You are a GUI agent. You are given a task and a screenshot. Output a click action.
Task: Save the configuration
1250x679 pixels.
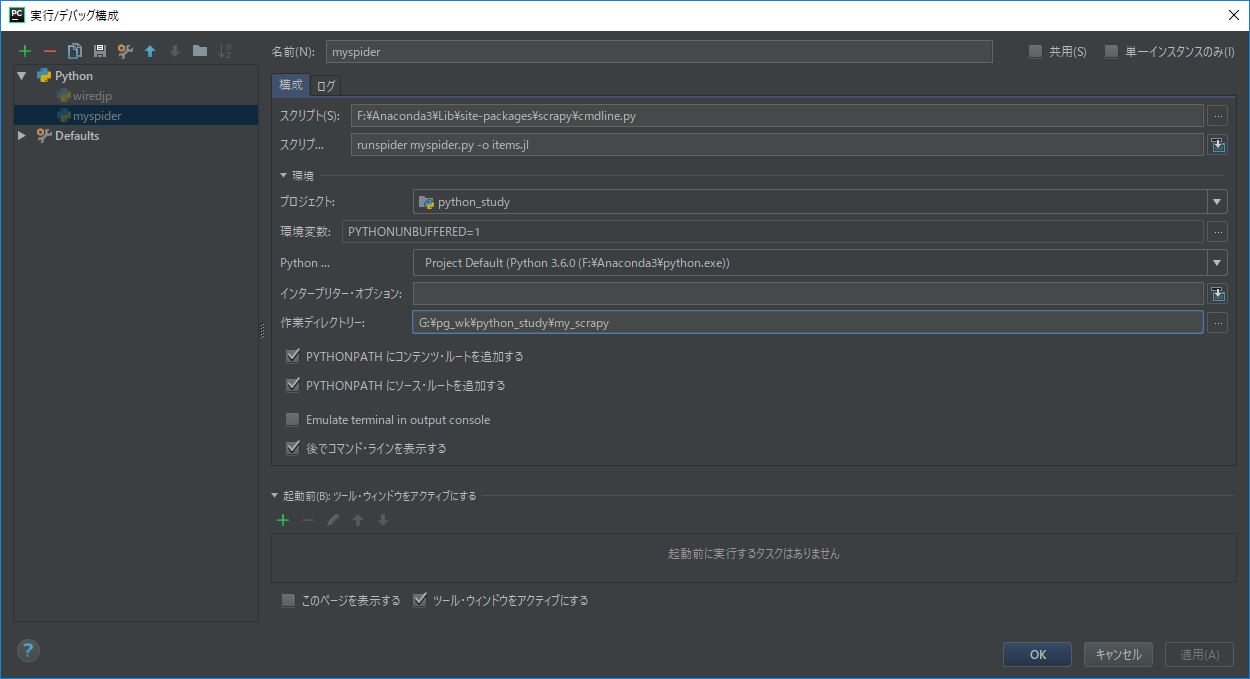point(98,50)
